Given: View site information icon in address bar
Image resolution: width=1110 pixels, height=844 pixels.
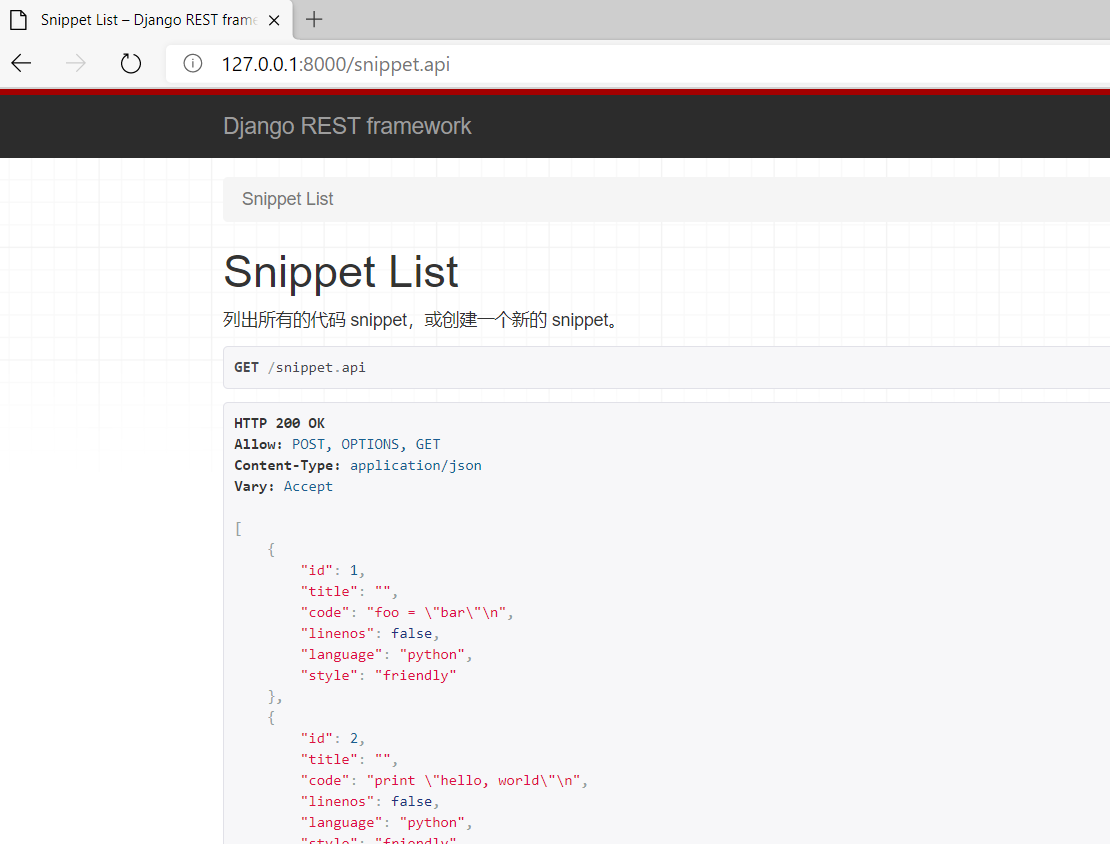Looking at the screenshot, I should click(x=193, y=64).
